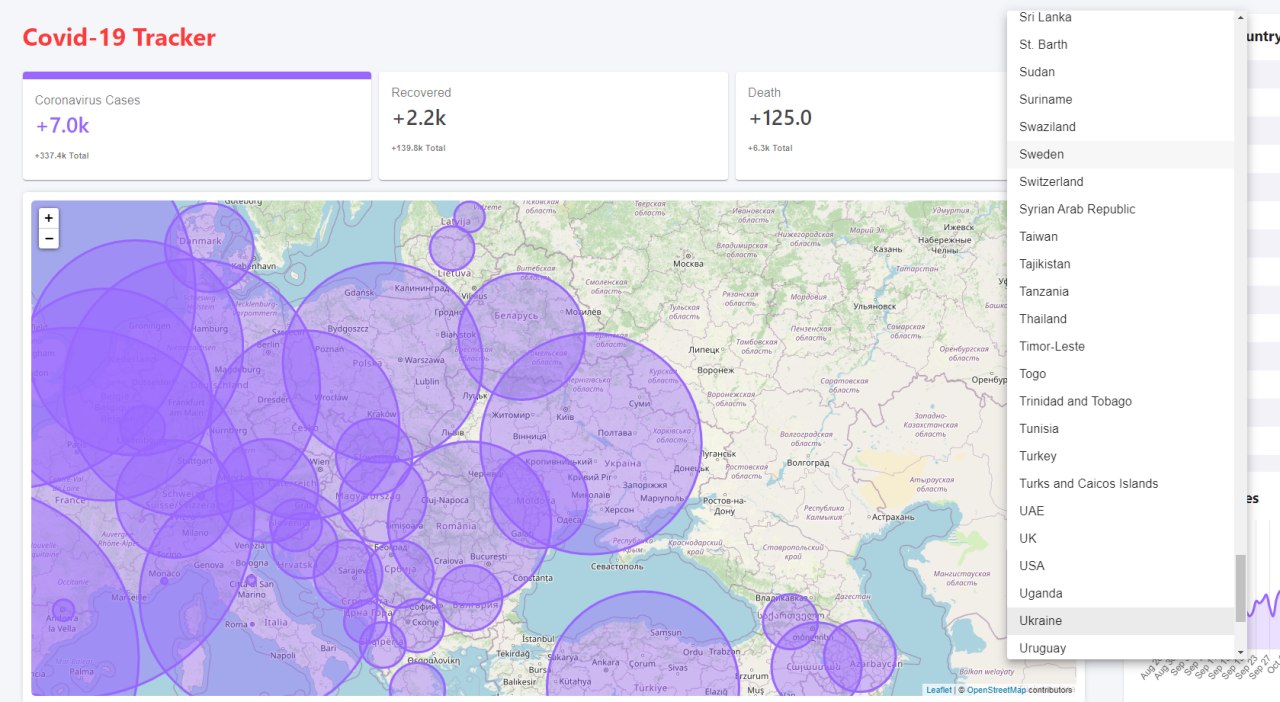Select Sudan from the list
This screenshot has height=702, width=1280.
1120,72
